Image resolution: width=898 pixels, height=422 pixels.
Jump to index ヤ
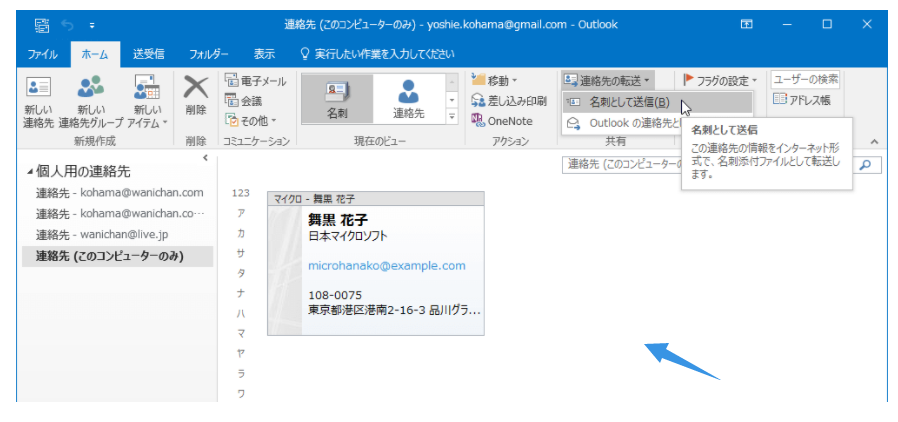point(241,353)
